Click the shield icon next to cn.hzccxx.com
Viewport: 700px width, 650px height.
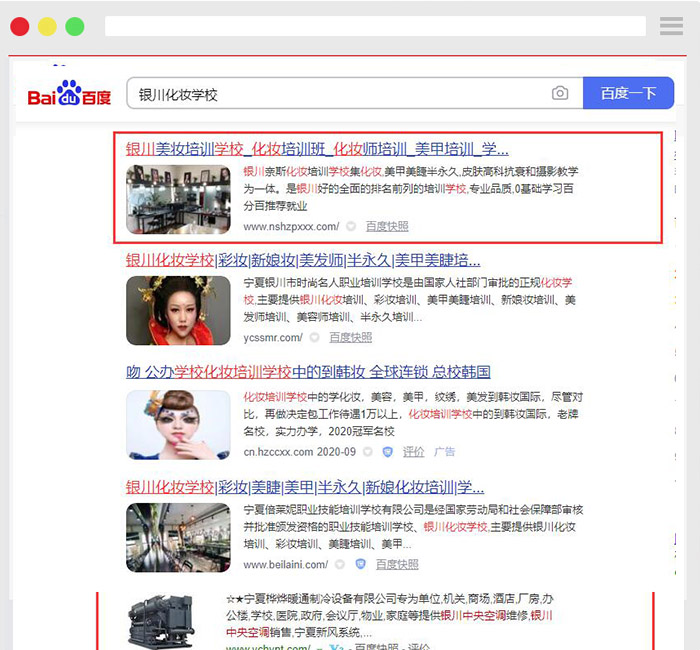(388, 452)
